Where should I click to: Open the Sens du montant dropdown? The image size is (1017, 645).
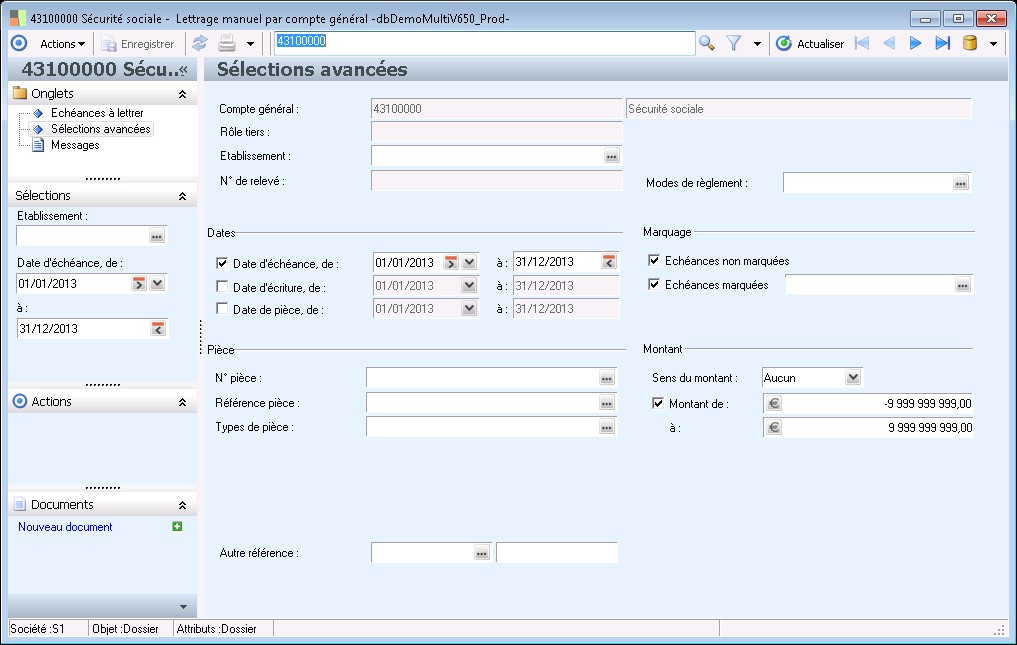pos(852,377)
